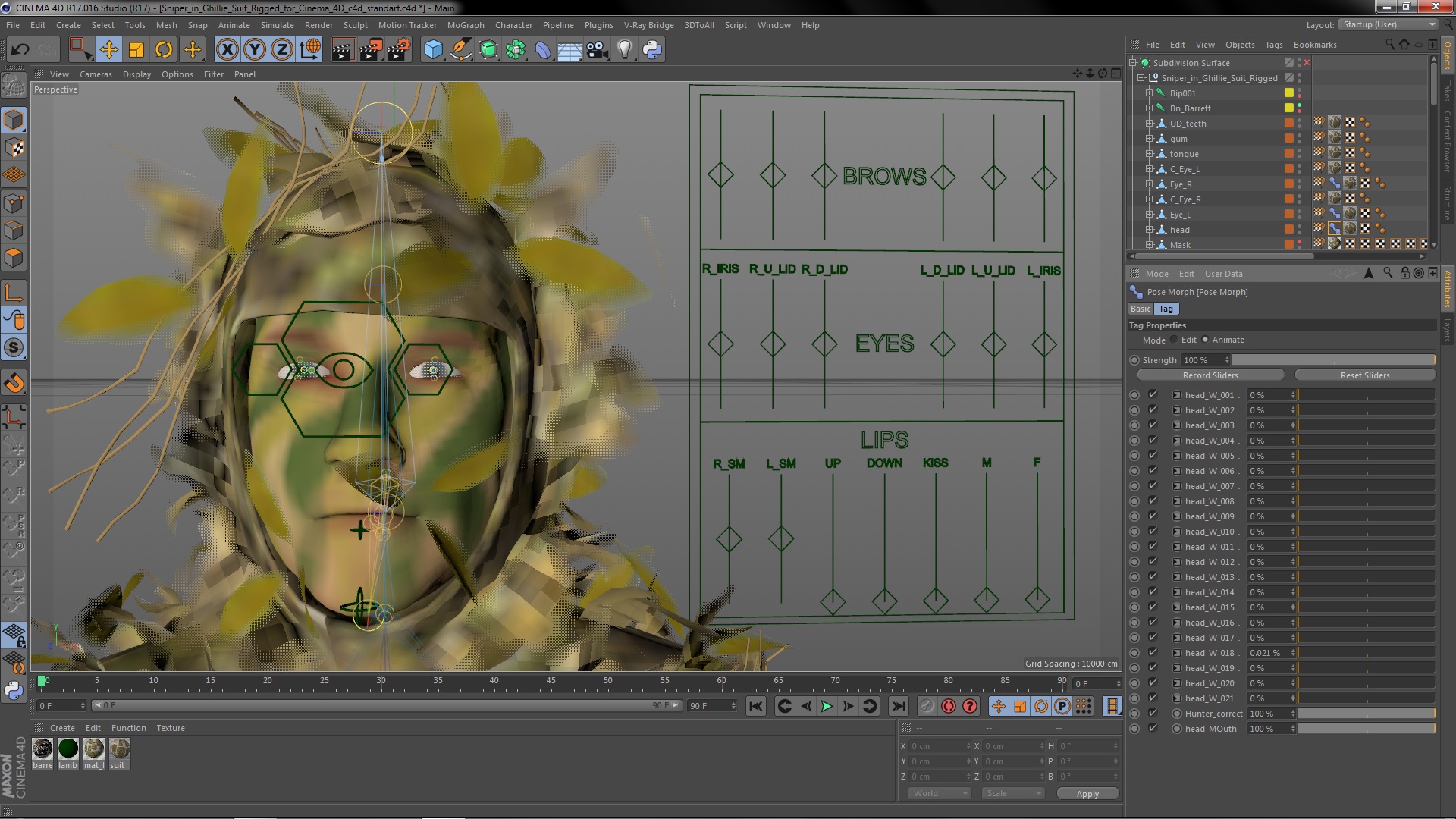Select the Scale tool in top toolbar
This screenshot has height=819, width=1456.
(136, 50)
